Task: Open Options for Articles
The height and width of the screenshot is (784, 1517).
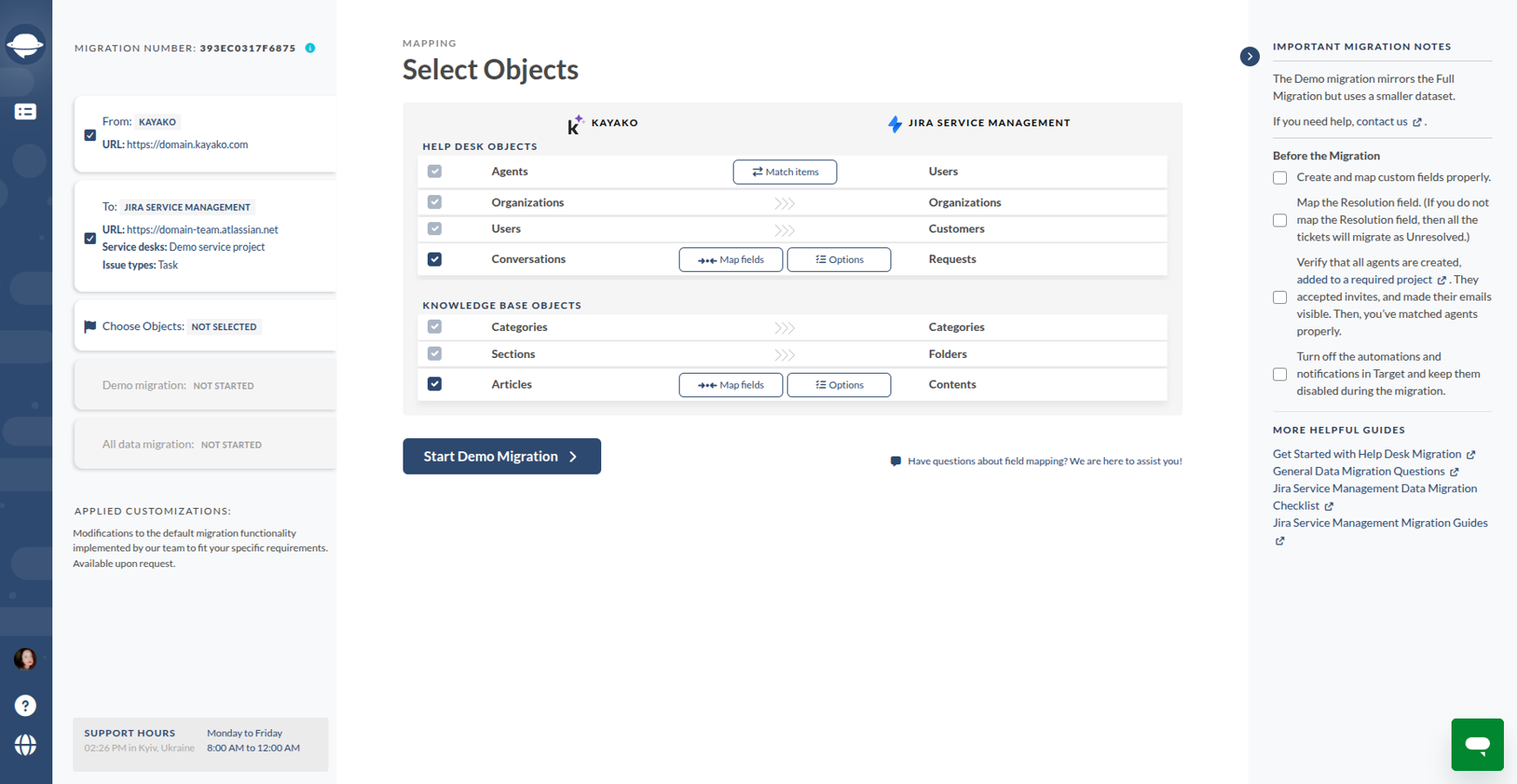Action: point(838,385)
